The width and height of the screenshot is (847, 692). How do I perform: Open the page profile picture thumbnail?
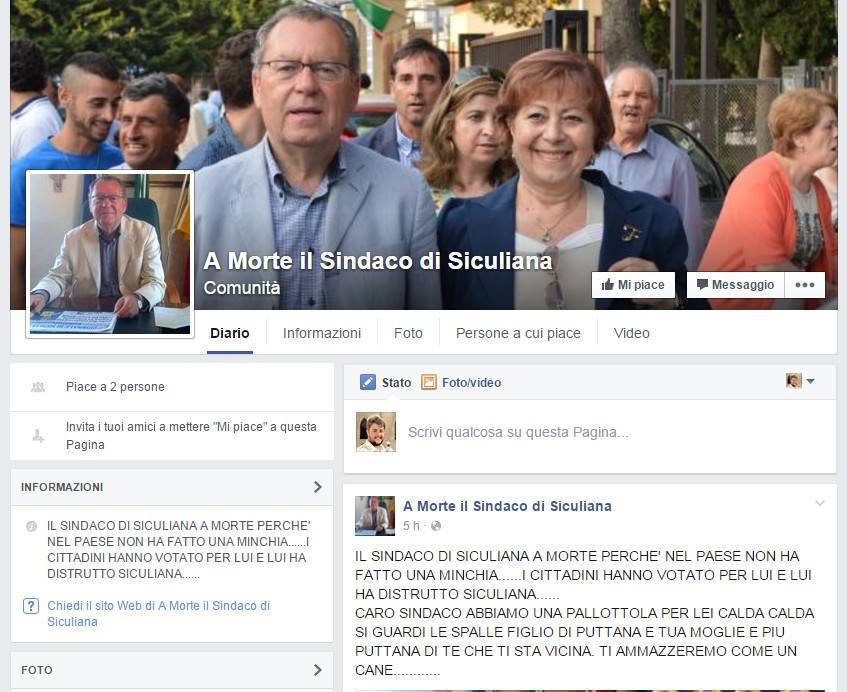(110, 254)
